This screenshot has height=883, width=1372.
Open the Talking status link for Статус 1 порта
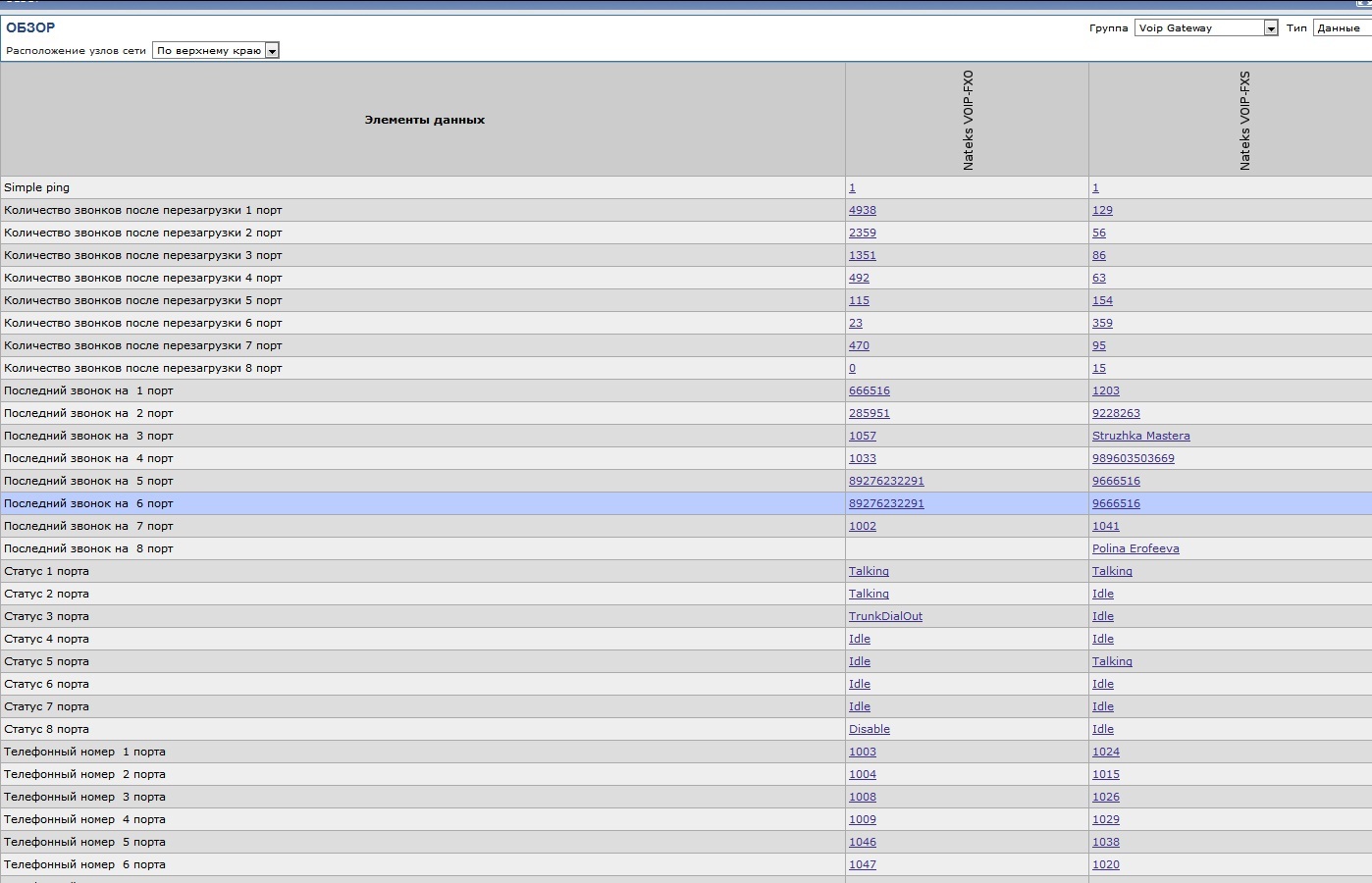[x=868, y=571]
